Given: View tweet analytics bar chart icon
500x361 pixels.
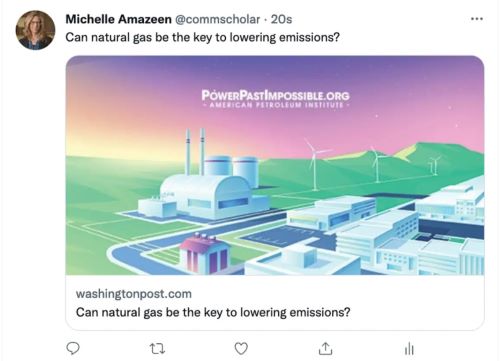Looking at the screenshot, I should pos(409,349).
